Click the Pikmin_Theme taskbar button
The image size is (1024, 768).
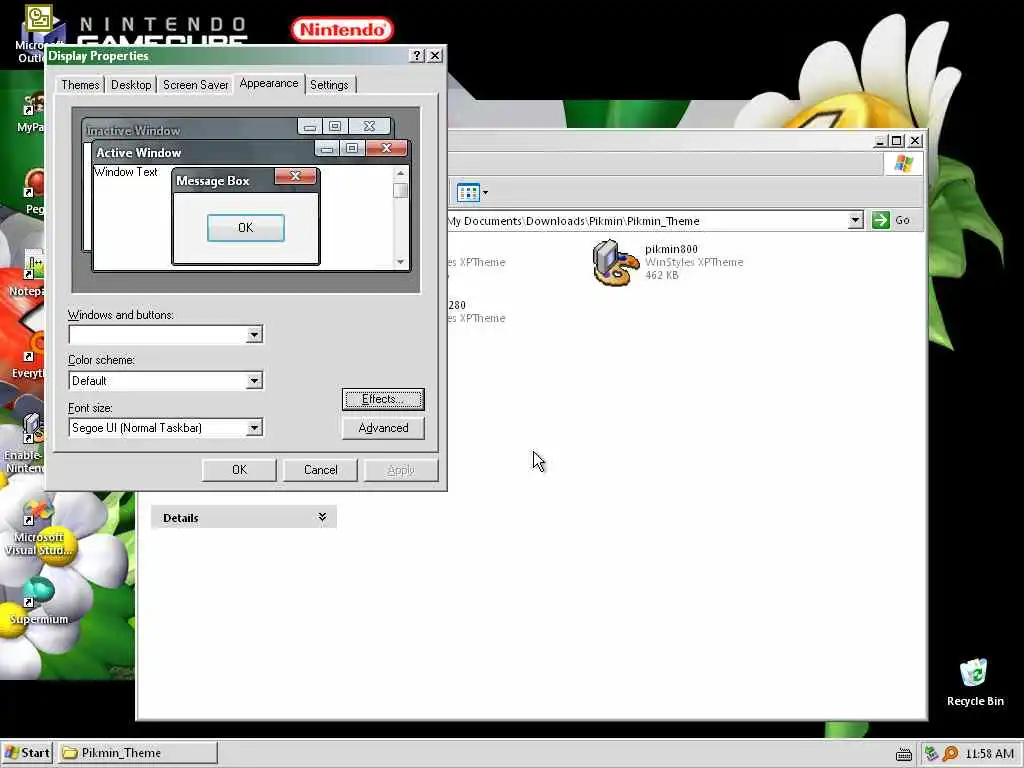(137, 753)
